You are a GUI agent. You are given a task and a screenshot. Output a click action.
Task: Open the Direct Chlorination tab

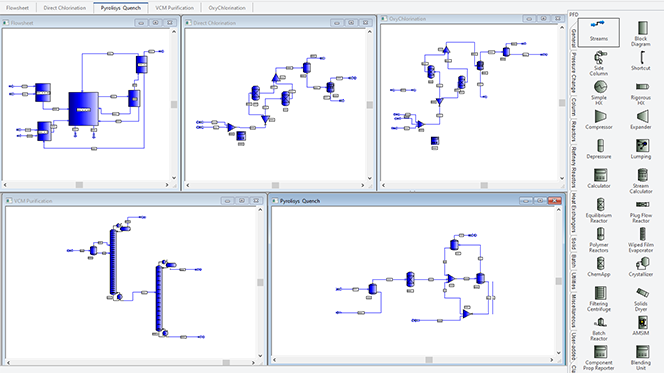[64, 8]
